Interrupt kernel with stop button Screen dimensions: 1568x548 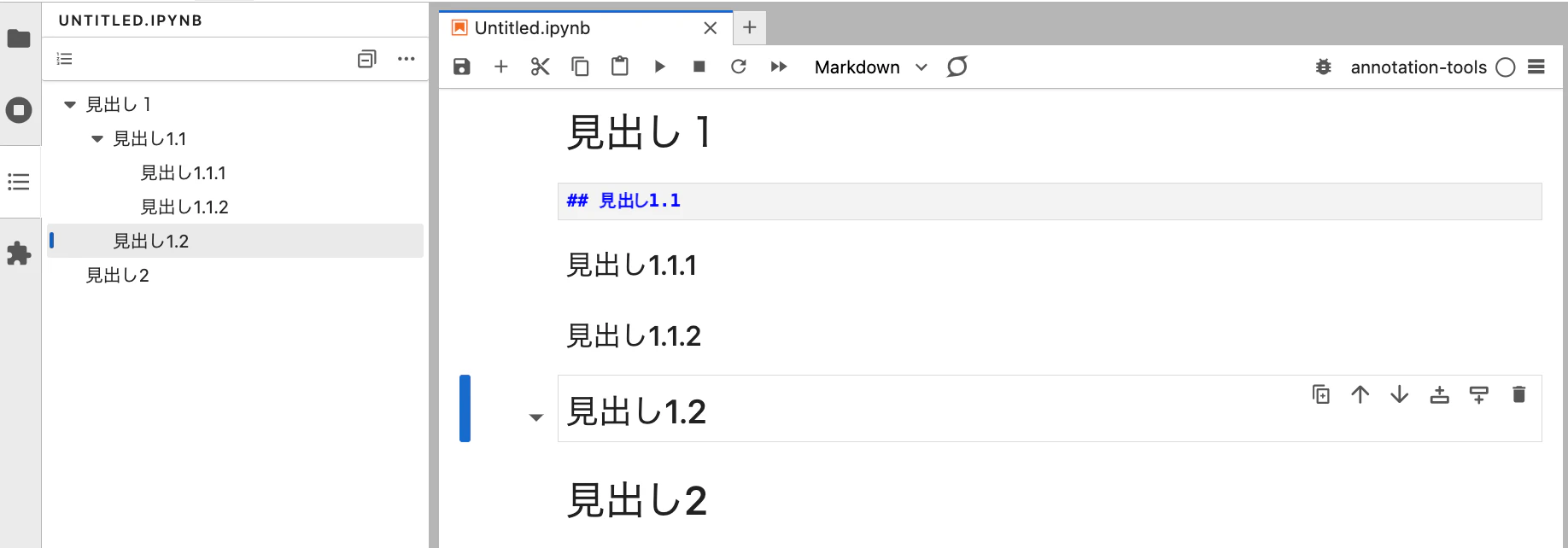pyautogui.click(x=699, y=67)
